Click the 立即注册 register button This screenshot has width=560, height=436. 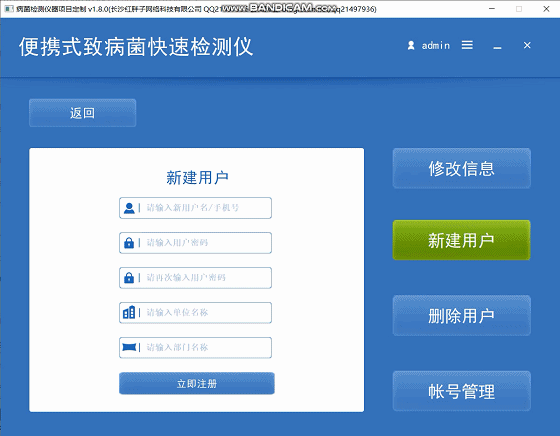[197, 384]
